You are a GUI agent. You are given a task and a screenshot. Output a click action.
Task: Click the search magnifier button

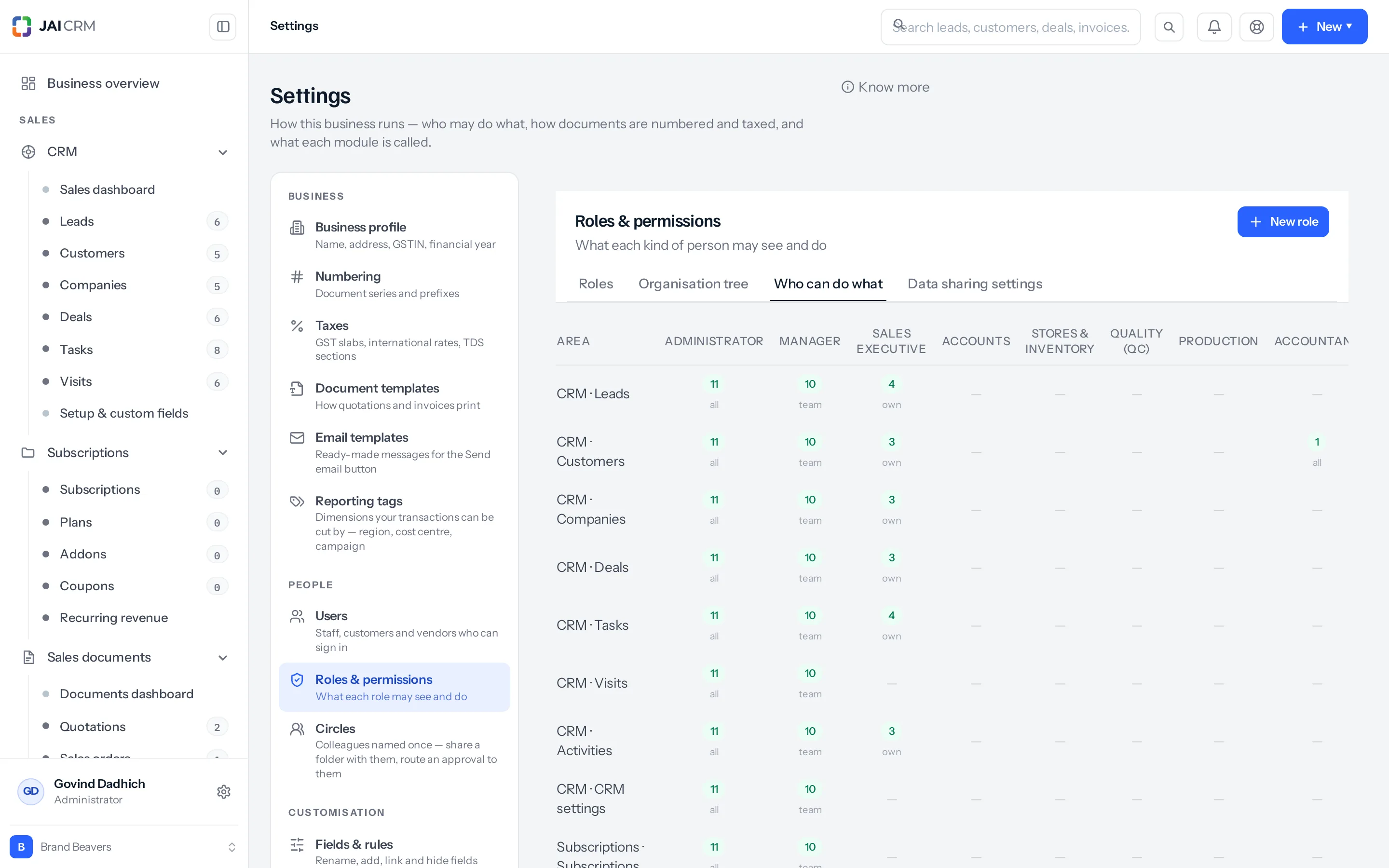pos(1169,27)
